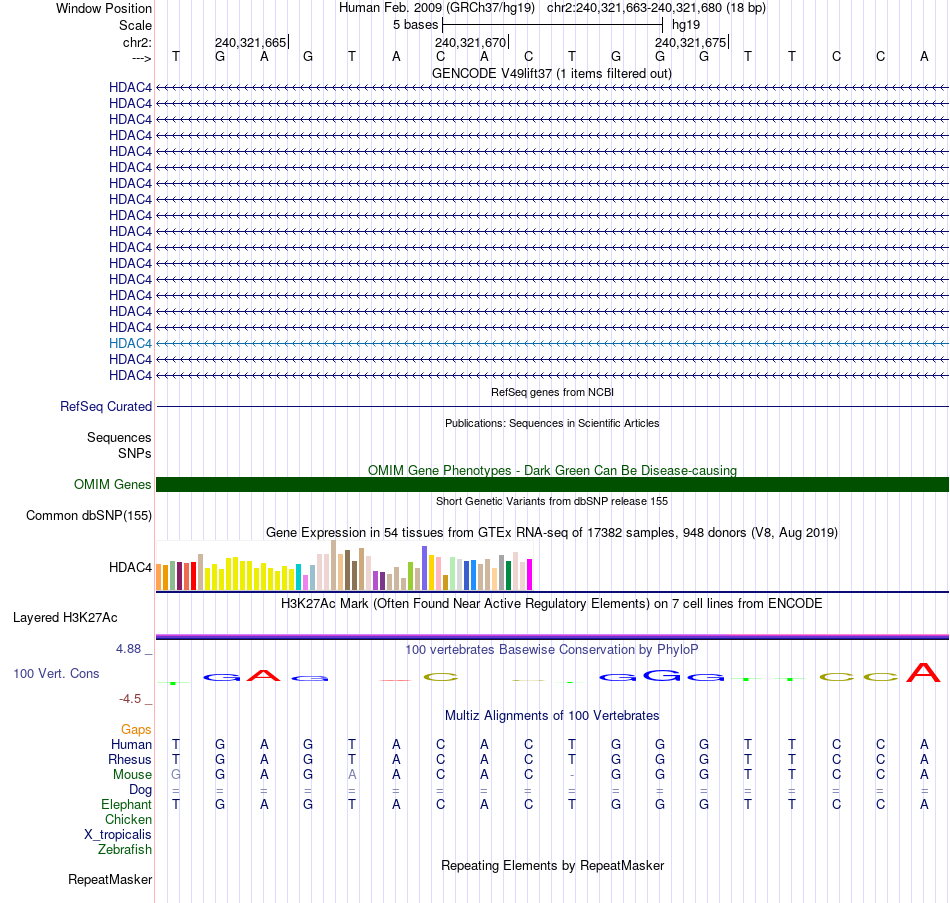Click 'Publications: Sequences in Scientific Articles' title
950x903 pixels.
552,424
